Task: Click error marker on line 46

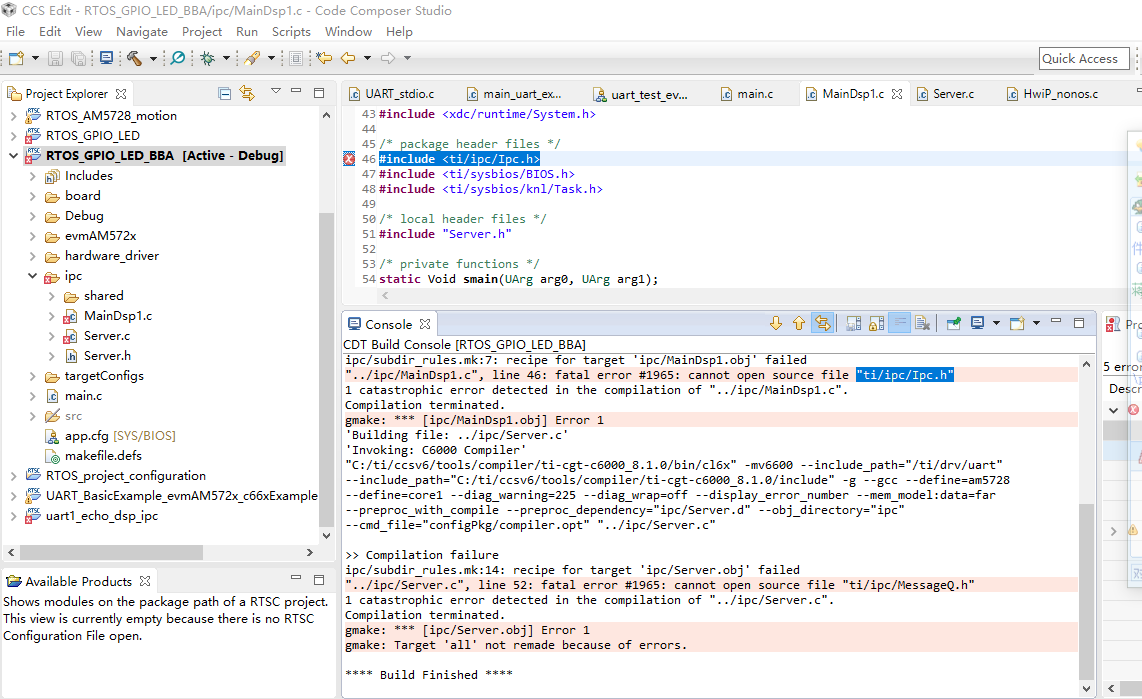Action: [349, 159]
